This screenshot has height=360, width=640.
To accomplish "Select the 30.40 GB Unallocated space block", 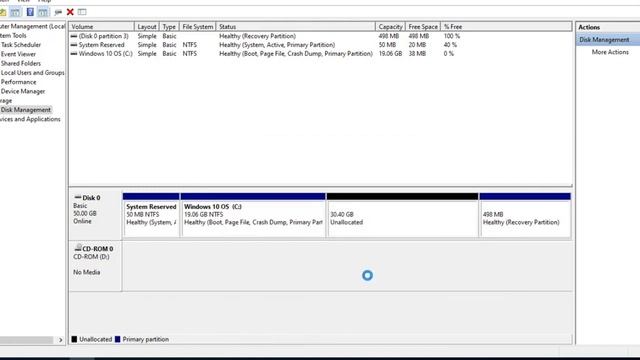I will tap(402, 215).
